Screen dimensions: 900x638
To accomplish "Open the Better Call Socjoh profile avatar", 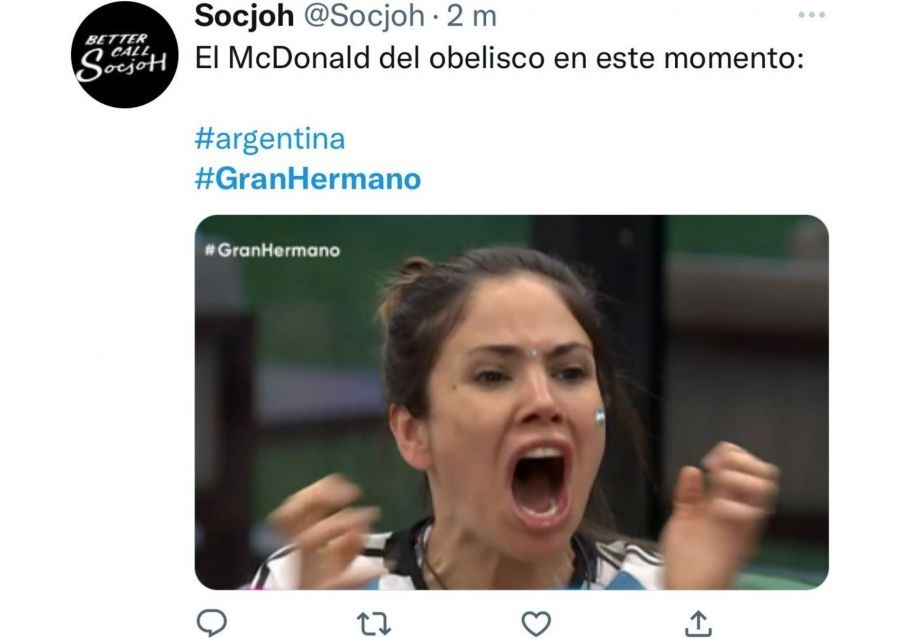I will tap(125, 57).
